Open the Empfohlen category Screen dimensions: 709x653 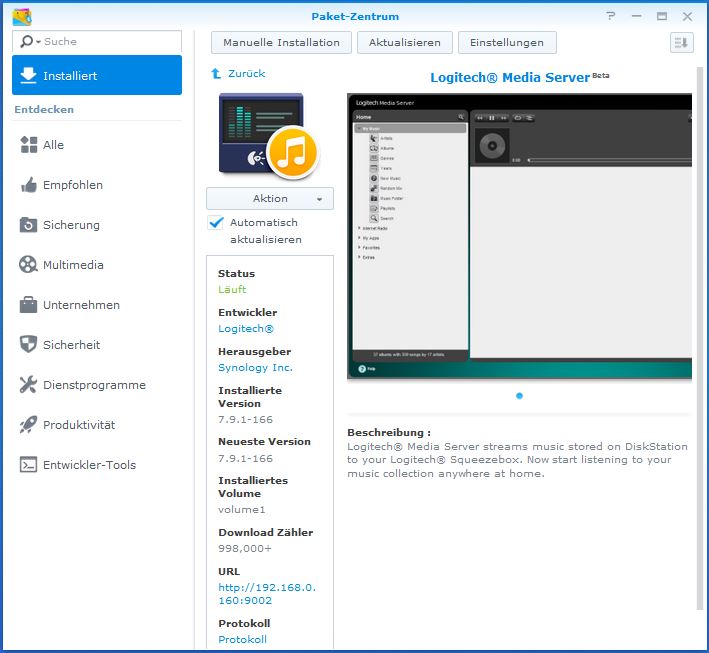click(97, 185)
